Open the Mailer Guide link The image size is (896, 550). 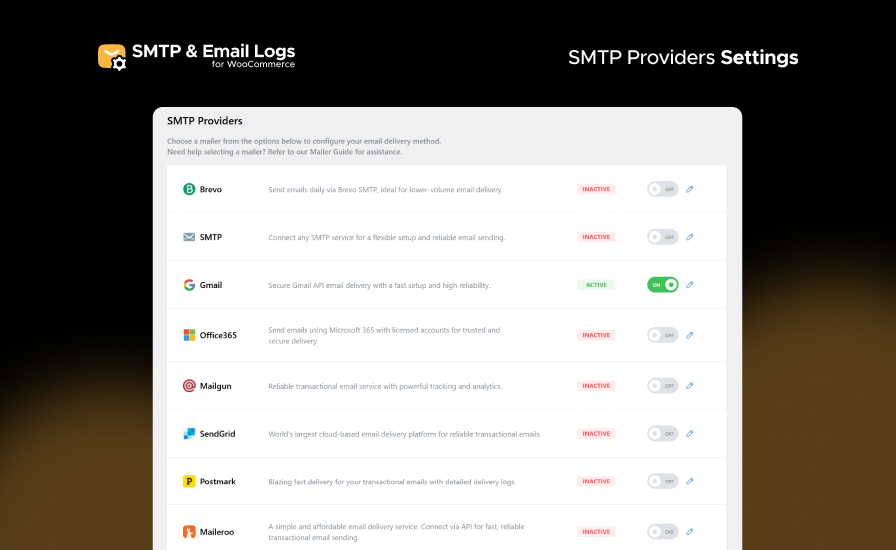[x=331, y=152]
